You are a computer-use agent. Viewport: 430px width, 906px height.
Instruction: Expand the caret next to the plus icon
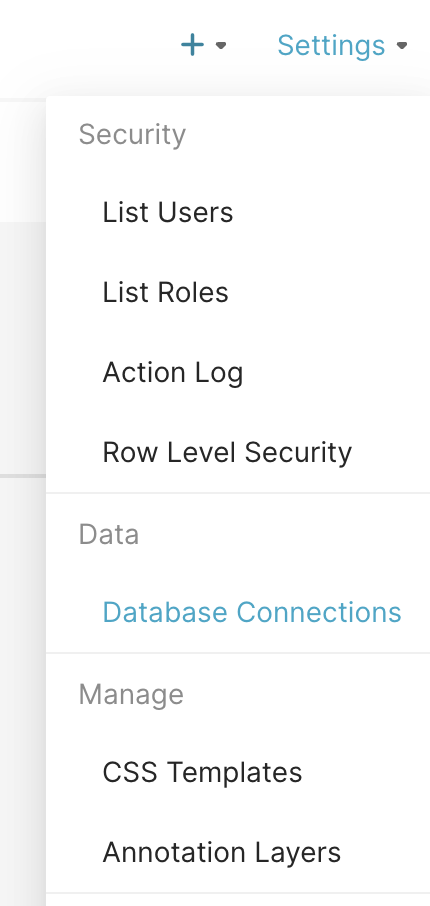coord(221,45)
